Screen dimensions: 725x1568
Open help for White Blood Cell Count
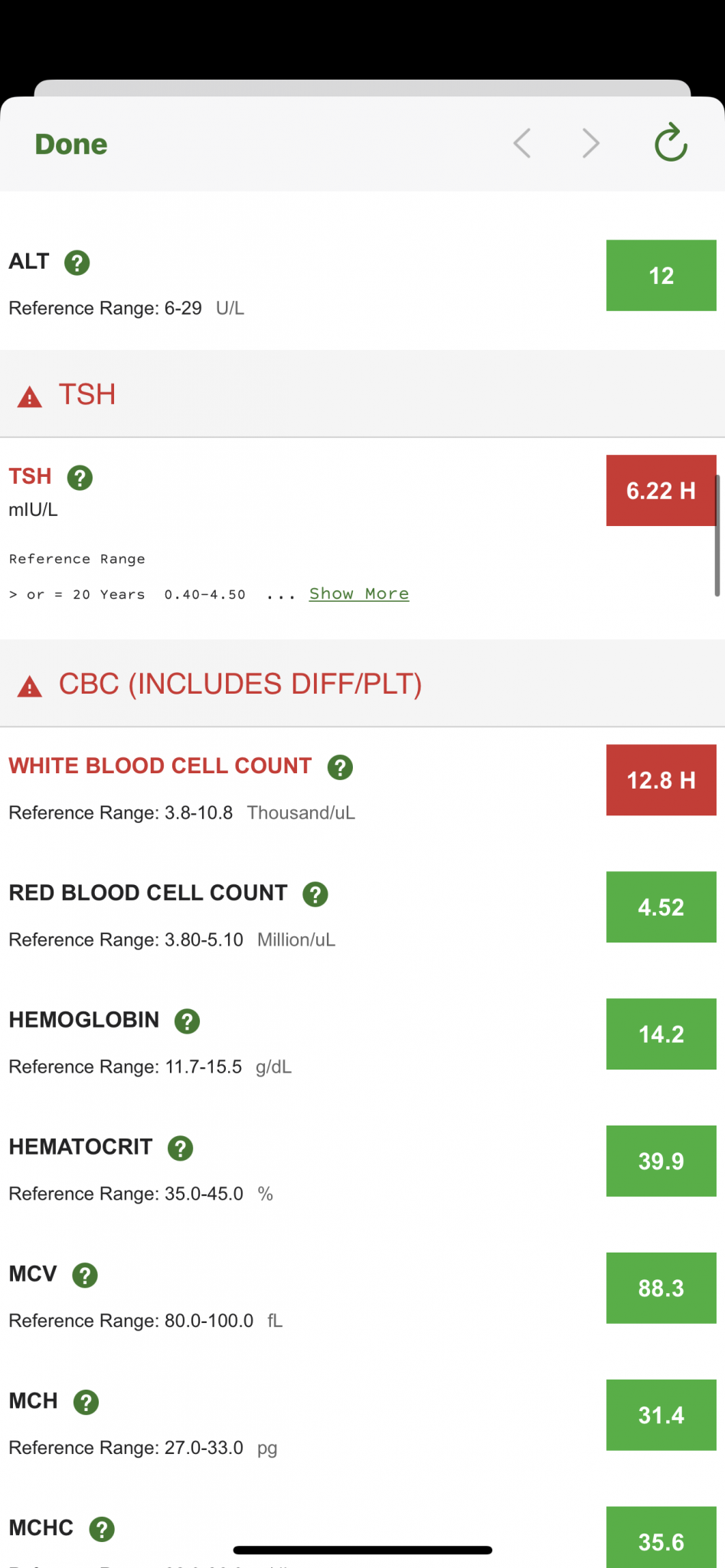340,767
